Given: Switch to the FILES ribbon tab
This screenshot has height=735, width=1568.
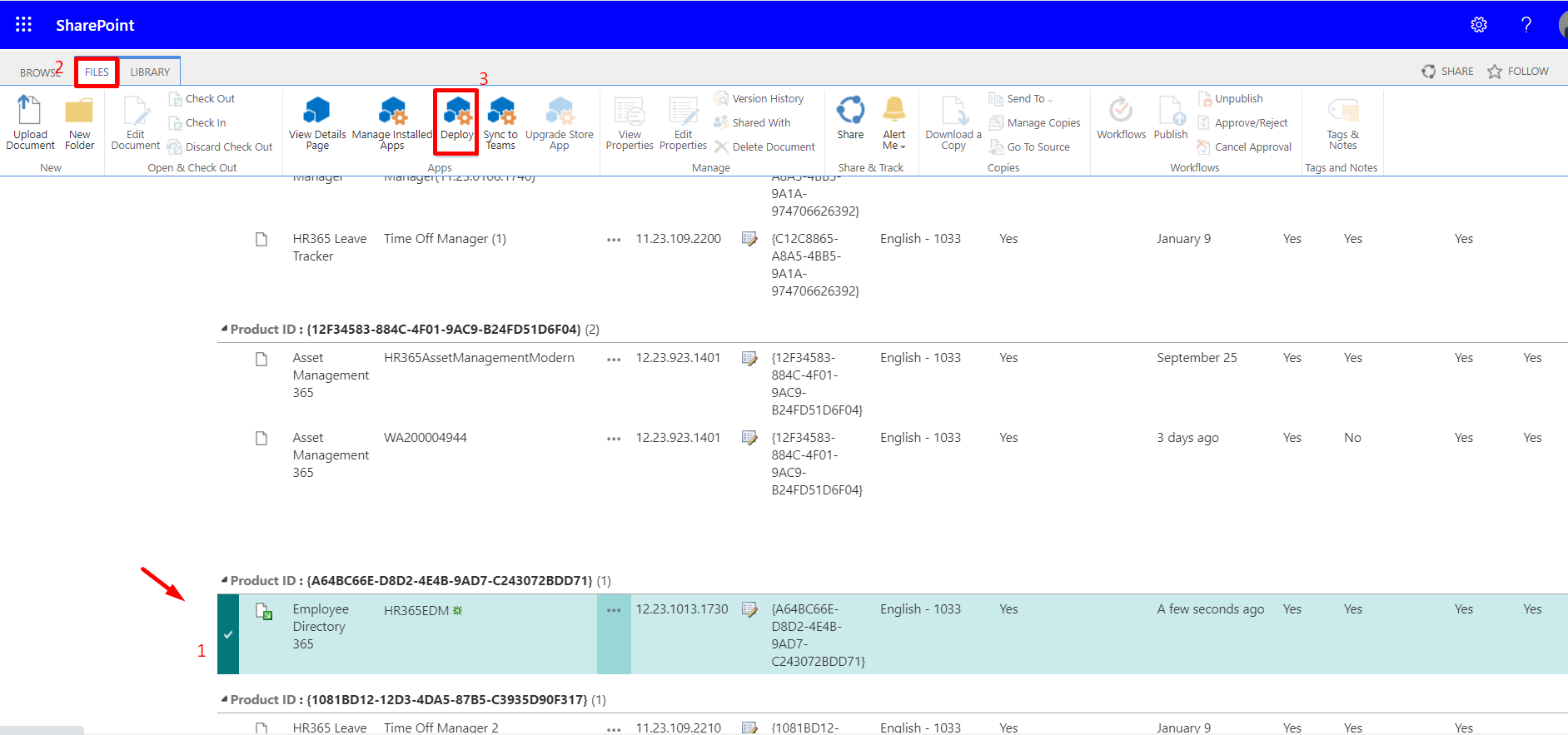Looking at the screenshot, I should tap(97, 72).
